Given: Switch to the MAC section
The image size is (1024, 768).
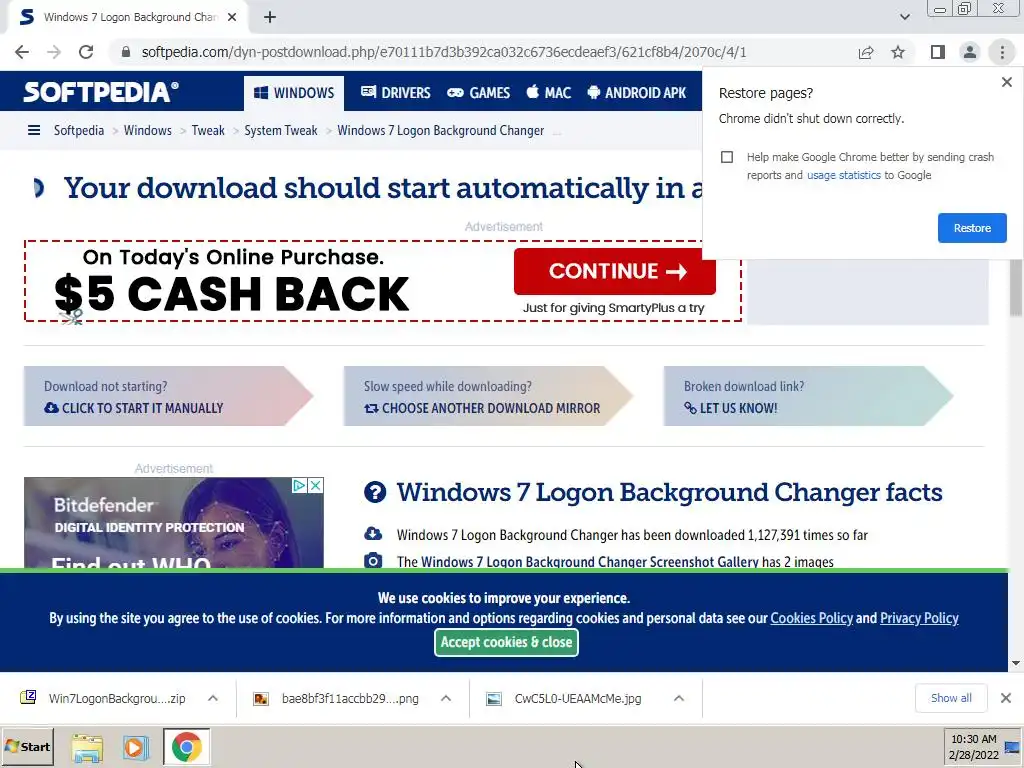Looking at the screenshot, I should point(549,93).
